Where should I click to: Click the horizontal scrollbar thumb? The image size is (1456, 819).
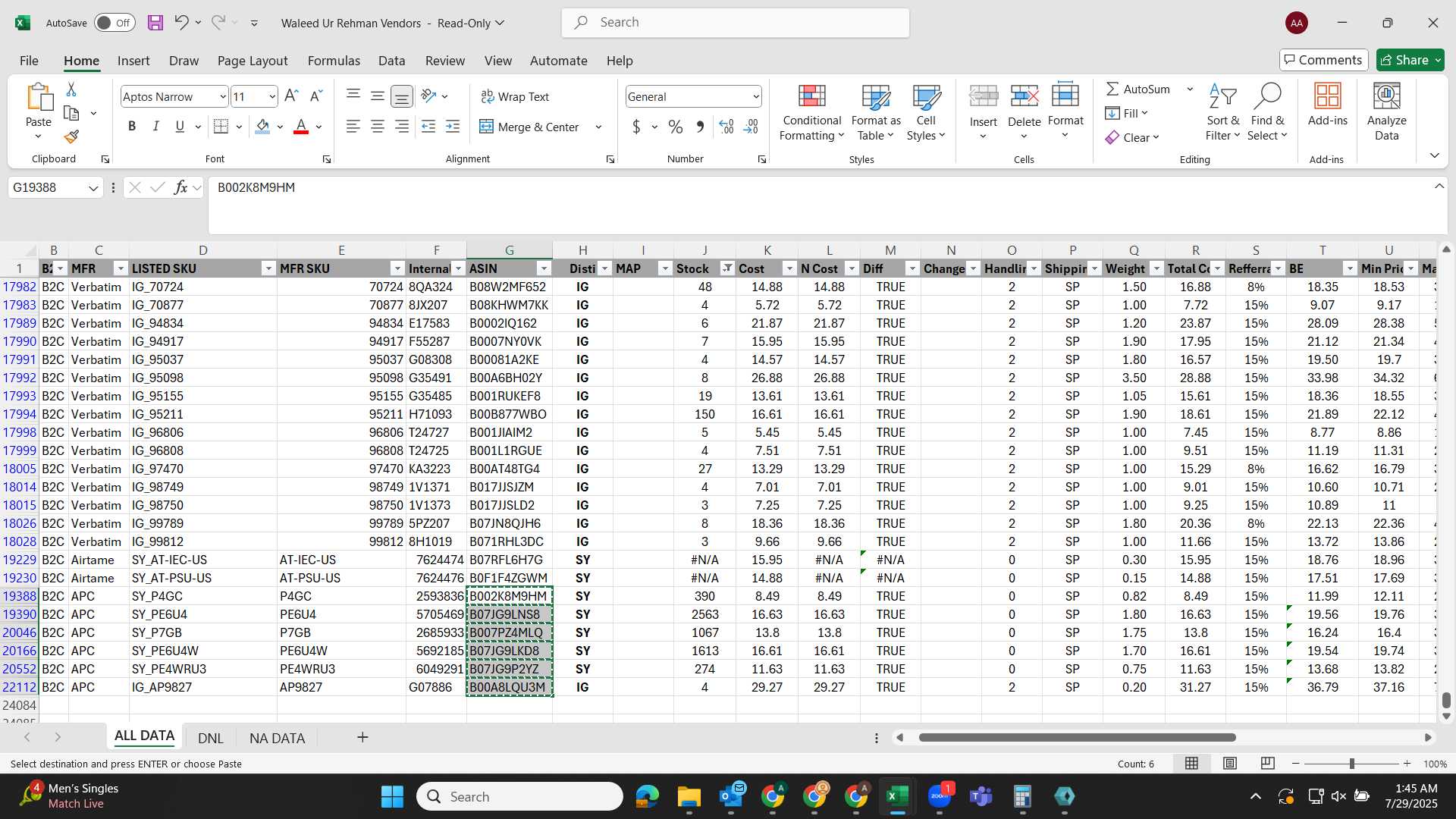[x=1077, y=737]
